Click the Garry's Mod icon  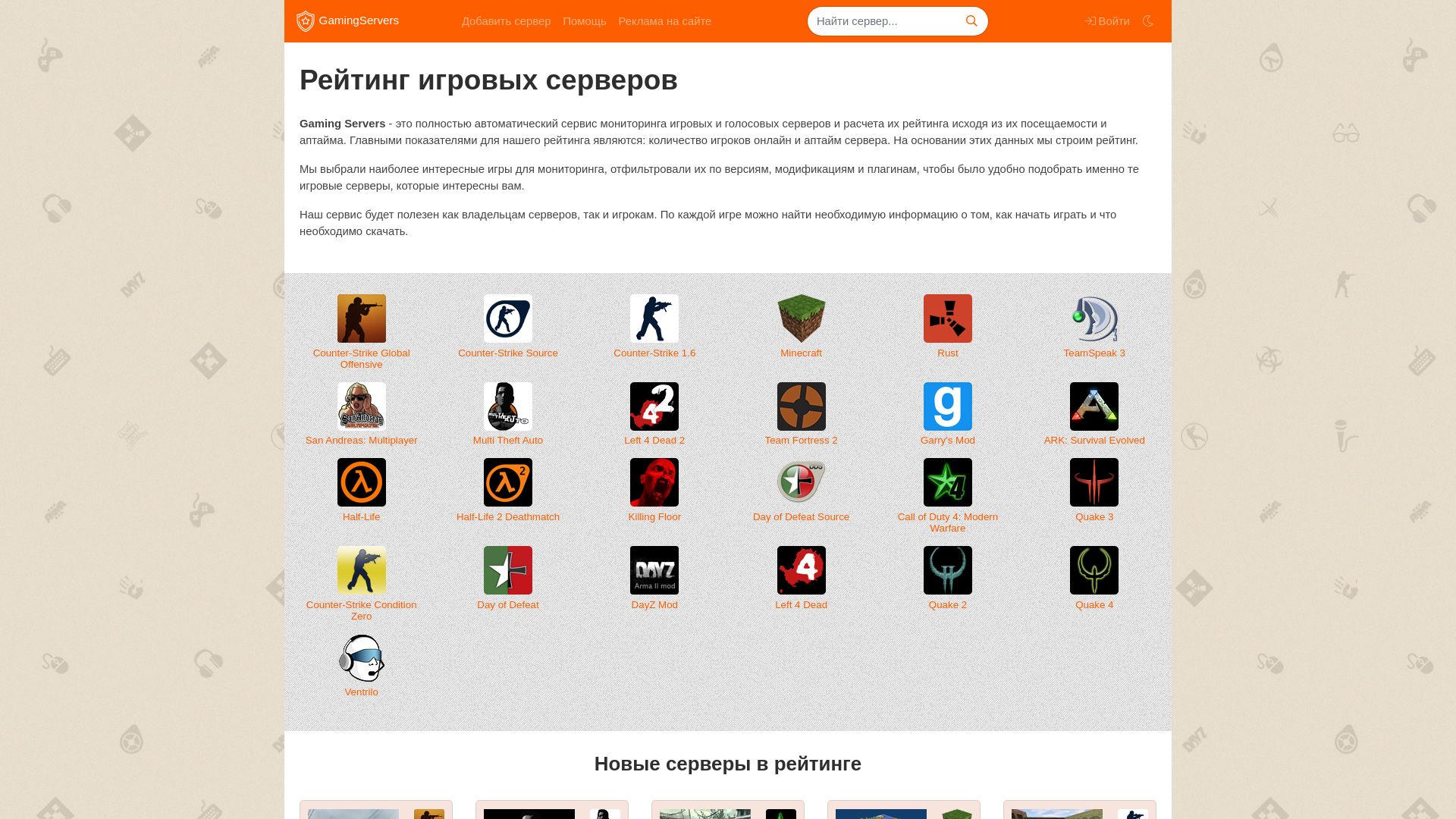click(x=948, y=406)
